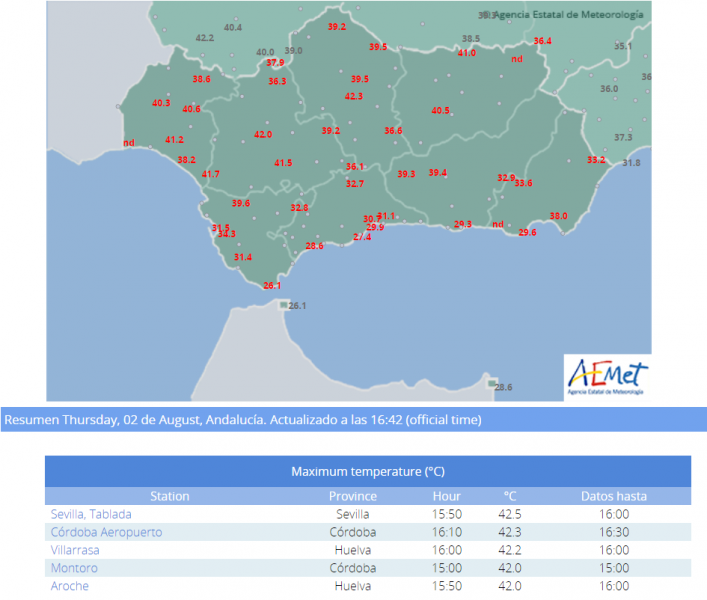Click the Province column header

click(353, 496)
